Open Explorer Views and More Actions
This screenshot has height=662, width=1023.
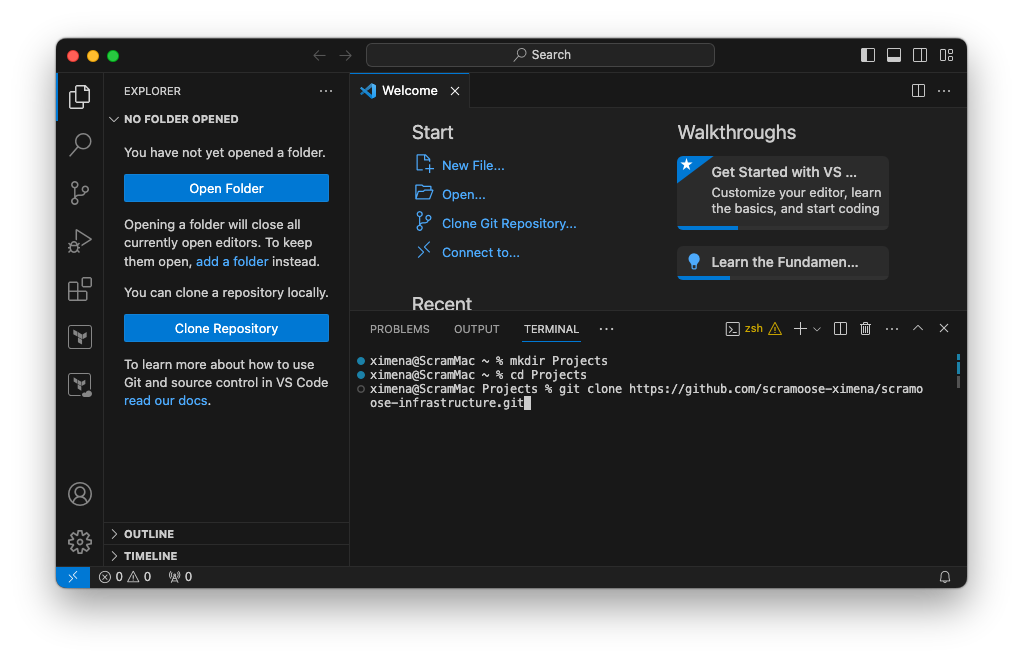pyautogui.click(x=326, y=91)
